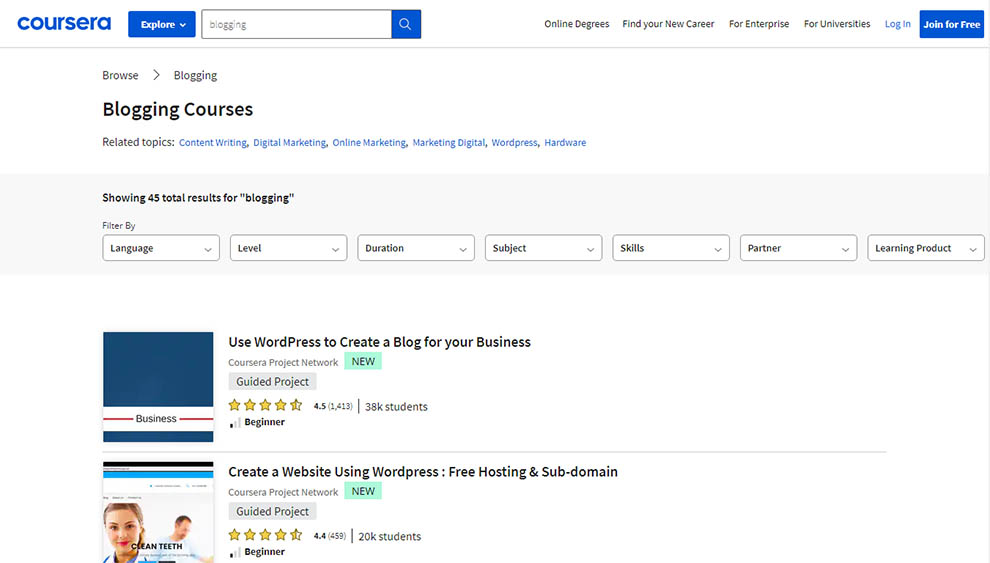Expand the Partner filter dropdown
Viewport: 990px width, 563px height.
pos(799,248)
